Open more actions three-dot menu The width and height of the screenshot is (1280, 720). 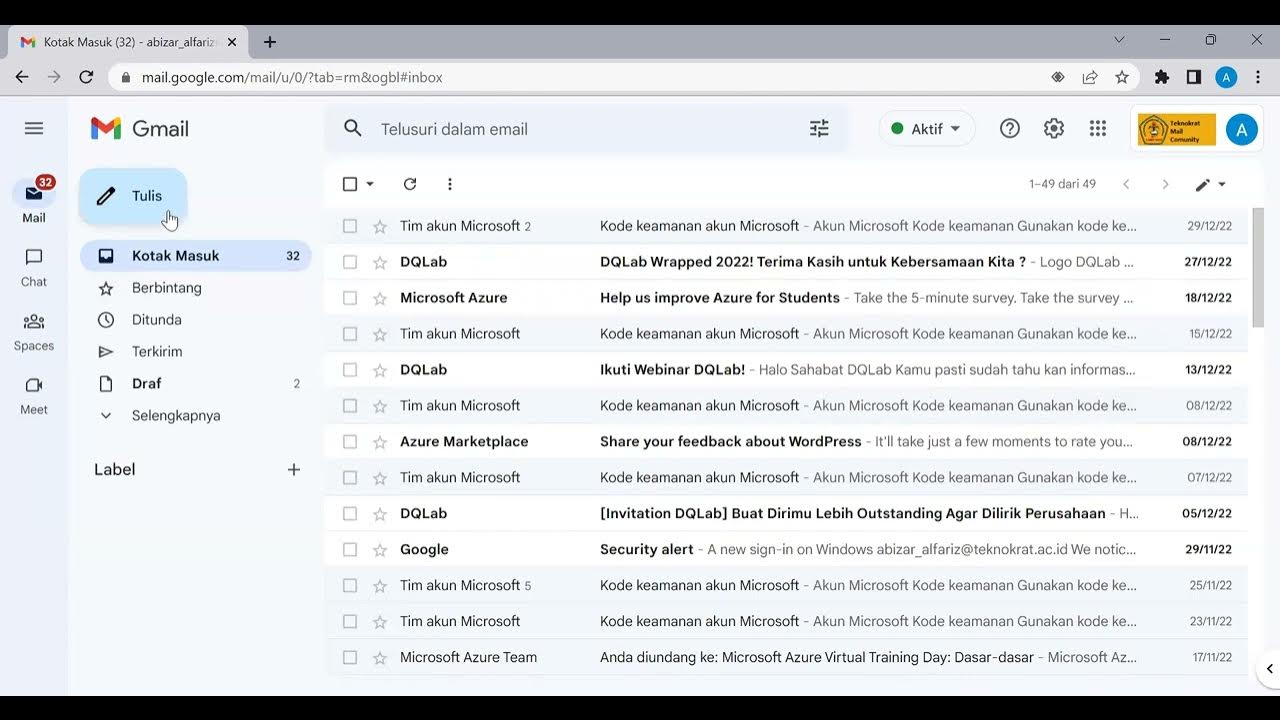450,184
